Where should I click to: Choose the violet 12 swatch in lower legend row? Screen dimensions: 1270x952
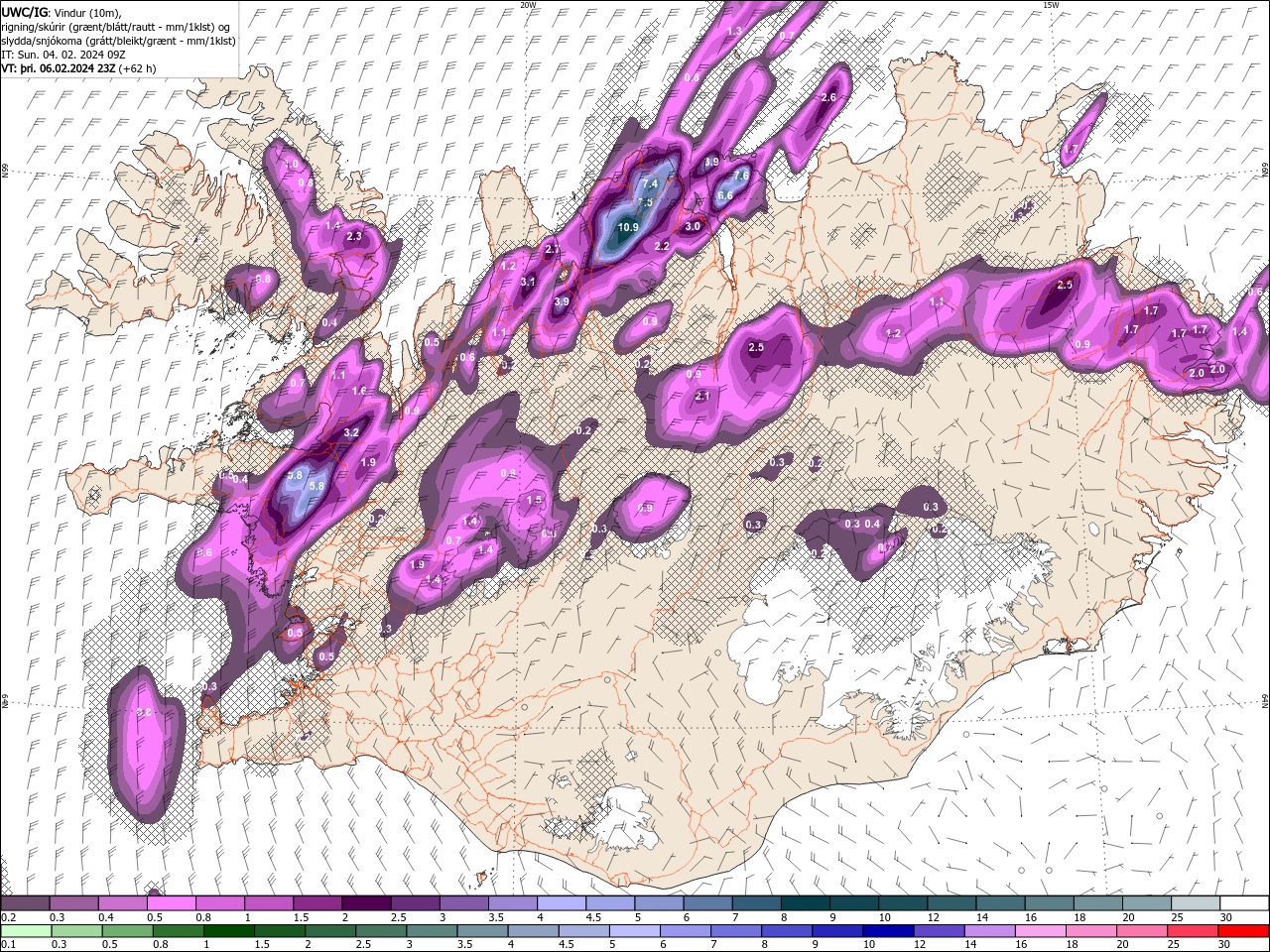[x=939, y=931]
